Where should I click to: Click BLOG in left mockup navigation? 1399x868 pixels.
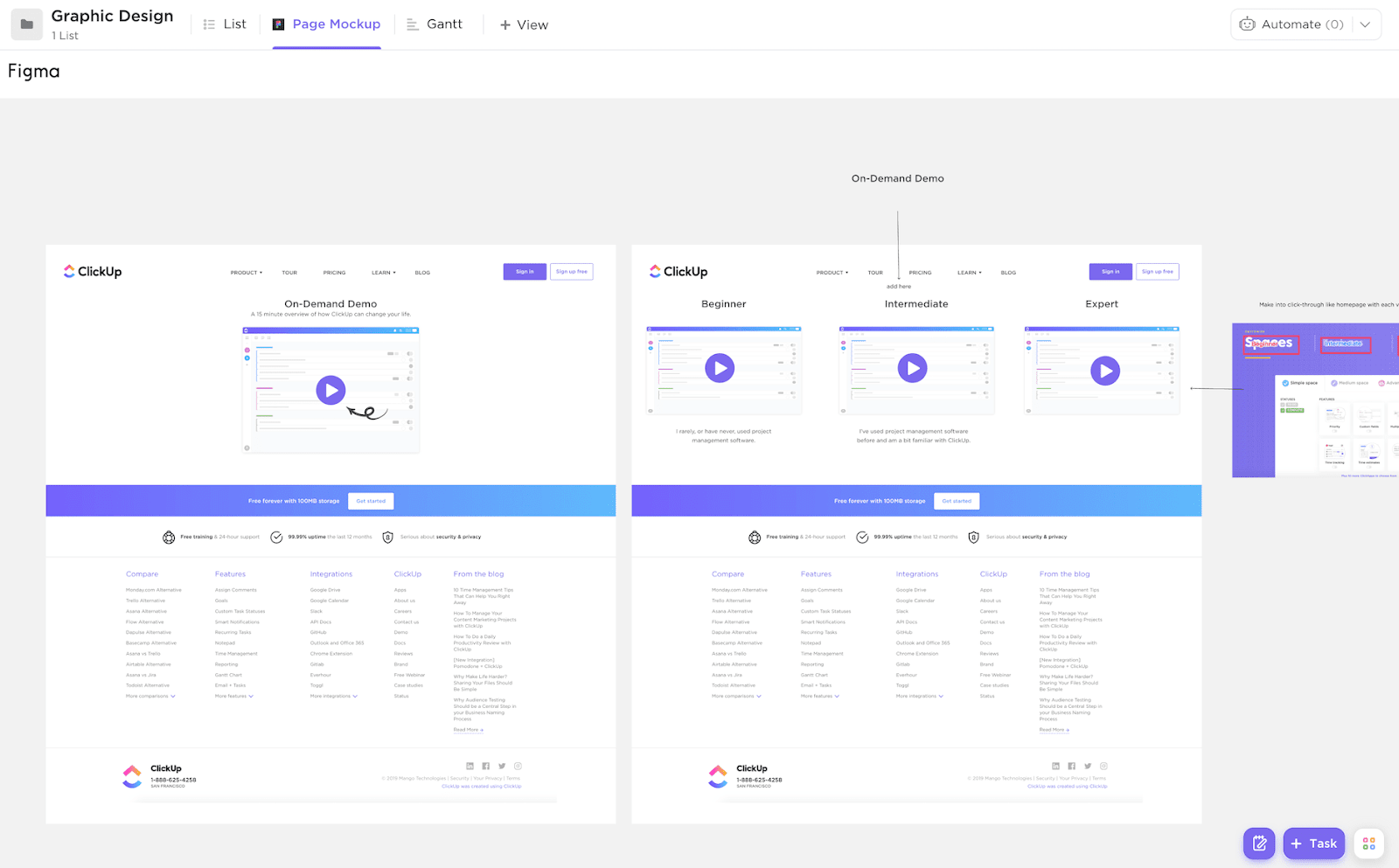point(422,273)
